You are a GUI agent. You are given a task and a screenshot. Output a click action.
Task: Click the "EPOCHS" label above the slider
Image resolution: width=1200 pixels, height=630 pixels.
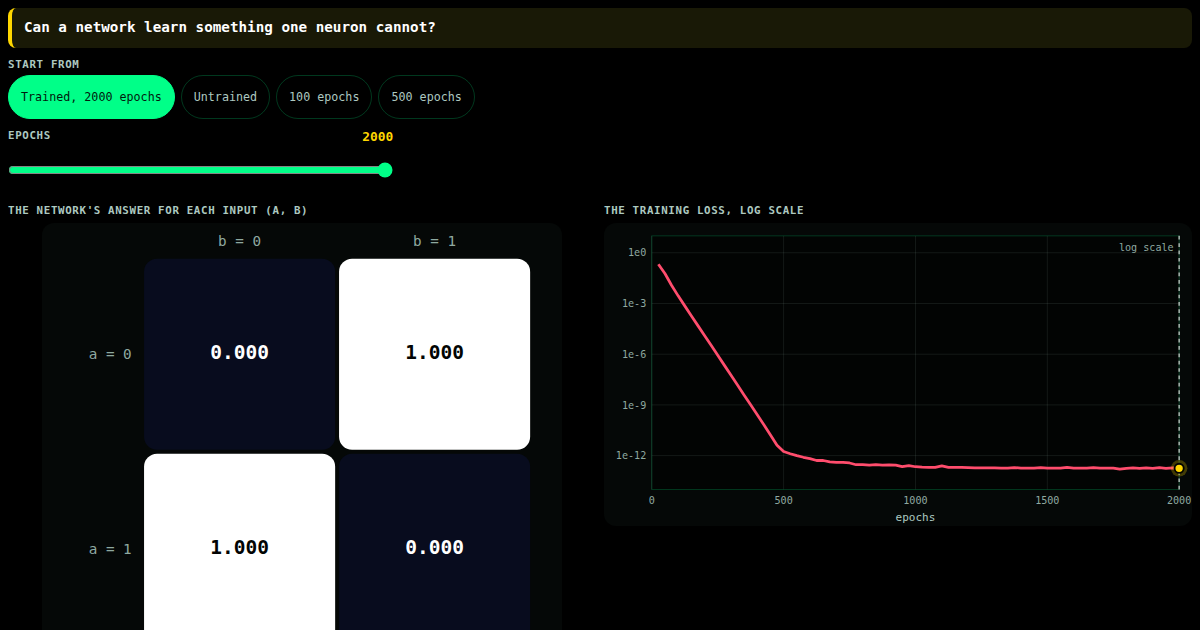coord(29,135)
